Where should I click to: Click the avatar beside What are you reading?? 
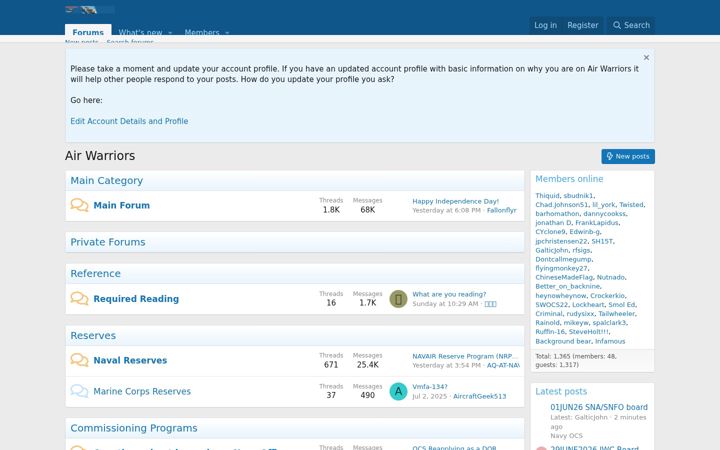click(x=398, y=299)
